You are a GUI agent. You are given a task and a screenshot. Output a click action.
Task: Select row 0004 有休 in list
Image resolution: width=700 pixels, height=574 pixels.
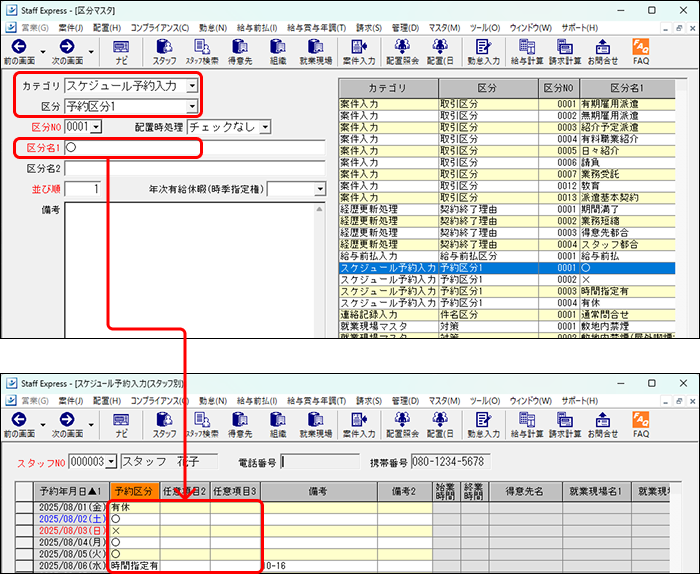pyautogui.click(x=507, y=303)
